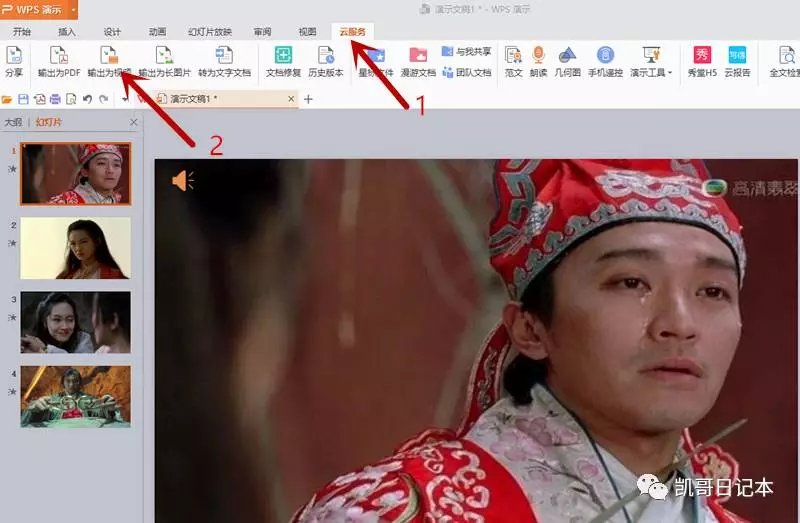This screenshot has width=800, height=523.
Task: Click quick-access export PDF icon
Action: point(39,99)
